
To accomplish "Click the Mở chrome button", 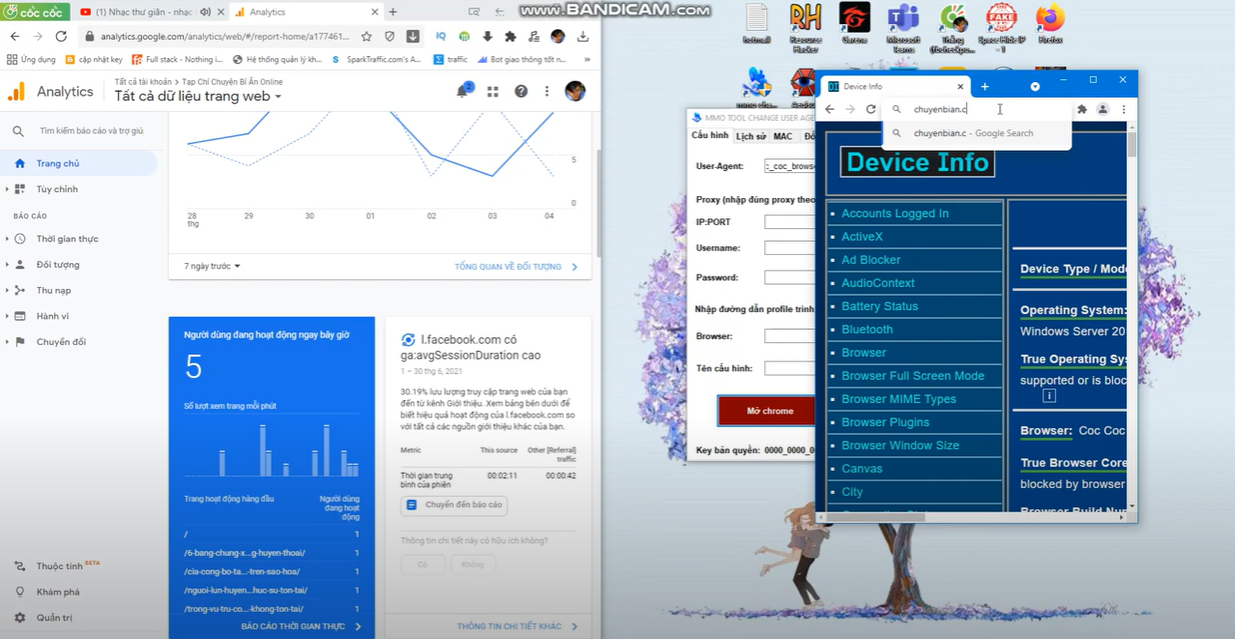I will [768, 411].
